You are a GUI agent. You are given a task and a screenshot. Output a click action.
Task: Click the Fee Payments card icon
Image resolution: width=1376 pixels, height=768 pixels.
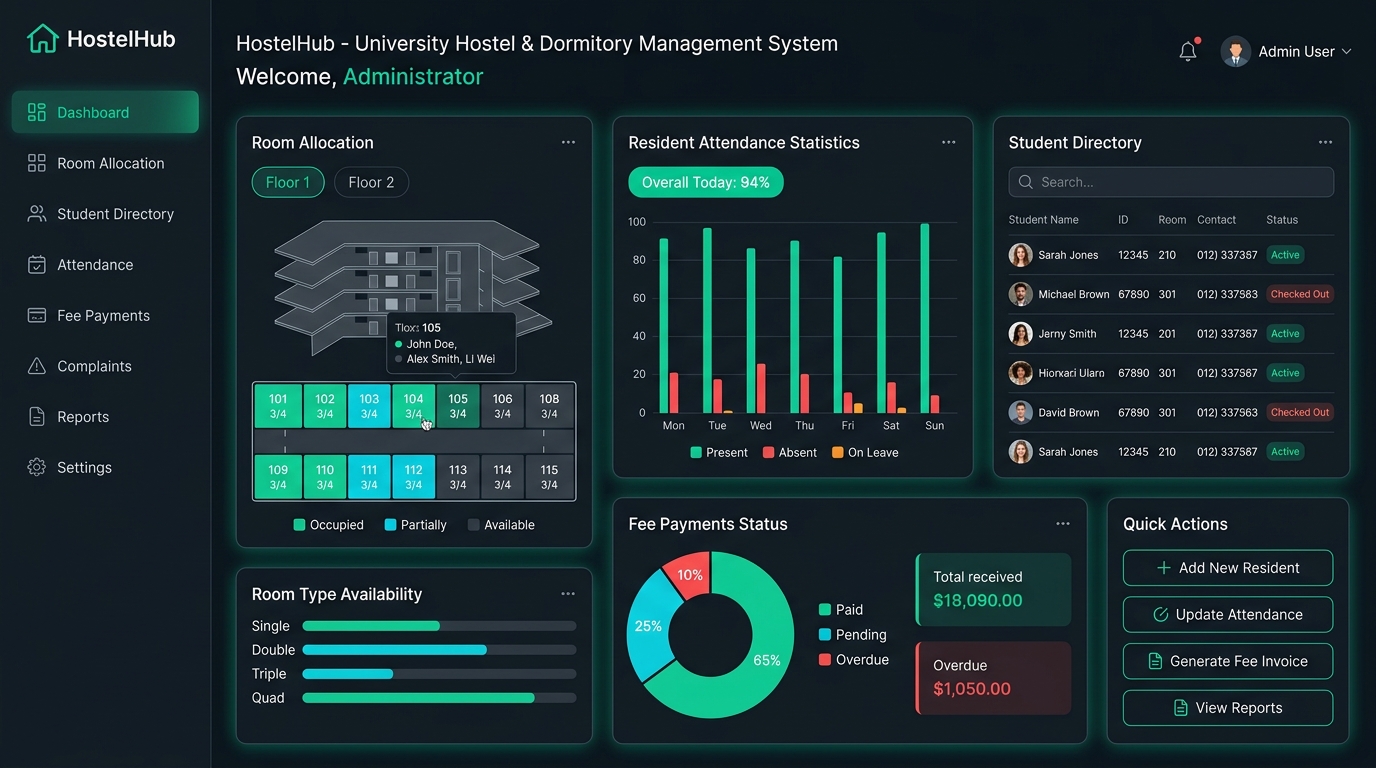pyautogui.click(x=37, y=315)
